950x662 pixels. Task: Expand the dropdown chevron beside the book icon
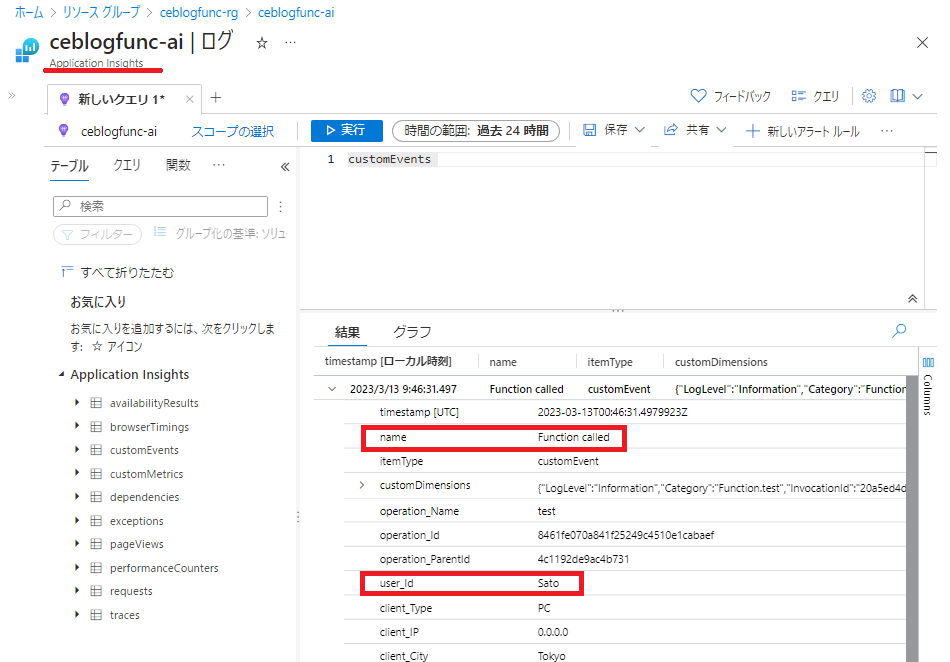(x=917, y=96)
